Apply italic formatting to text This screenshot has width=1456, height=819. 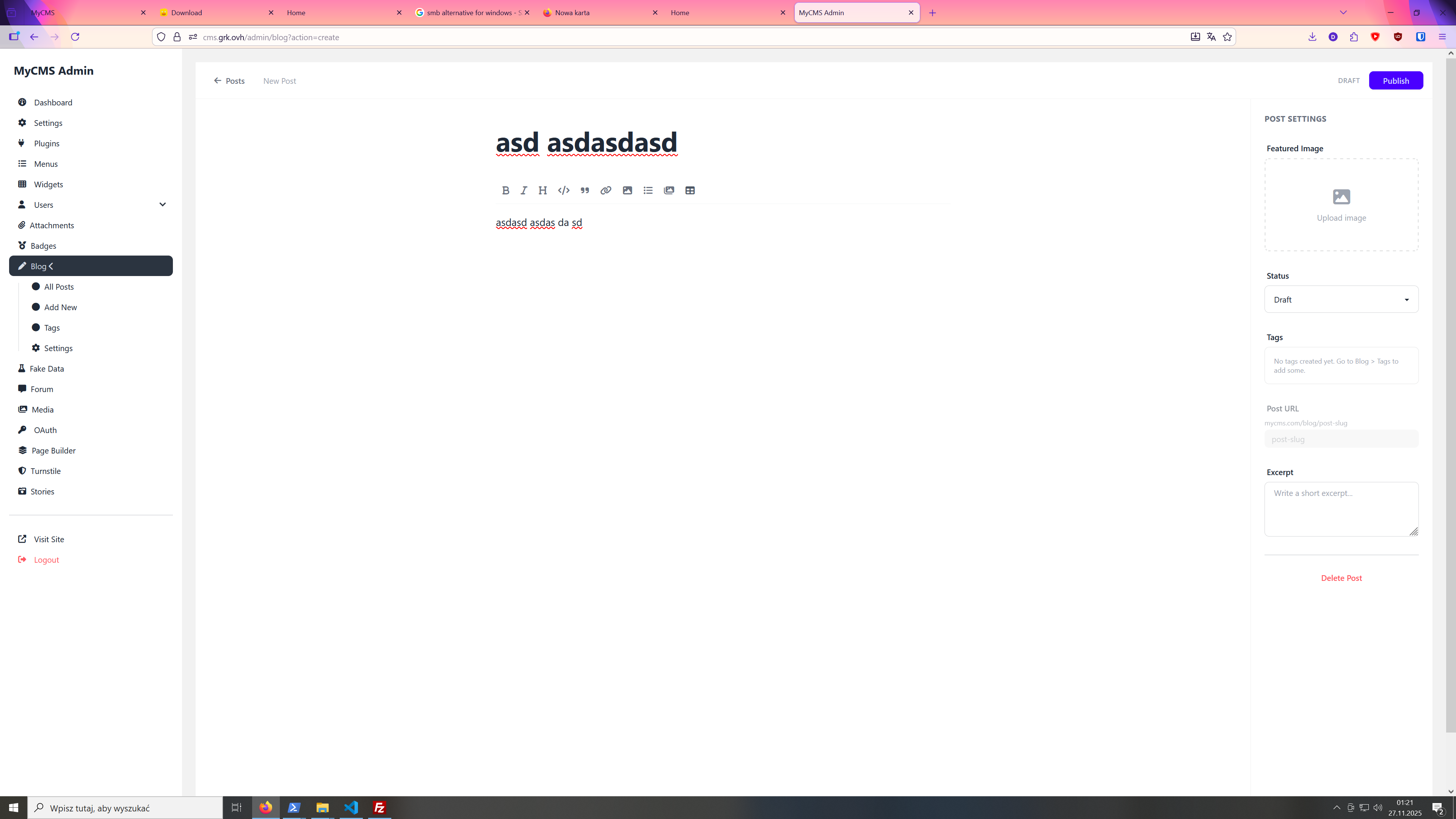tap(524, 190)
